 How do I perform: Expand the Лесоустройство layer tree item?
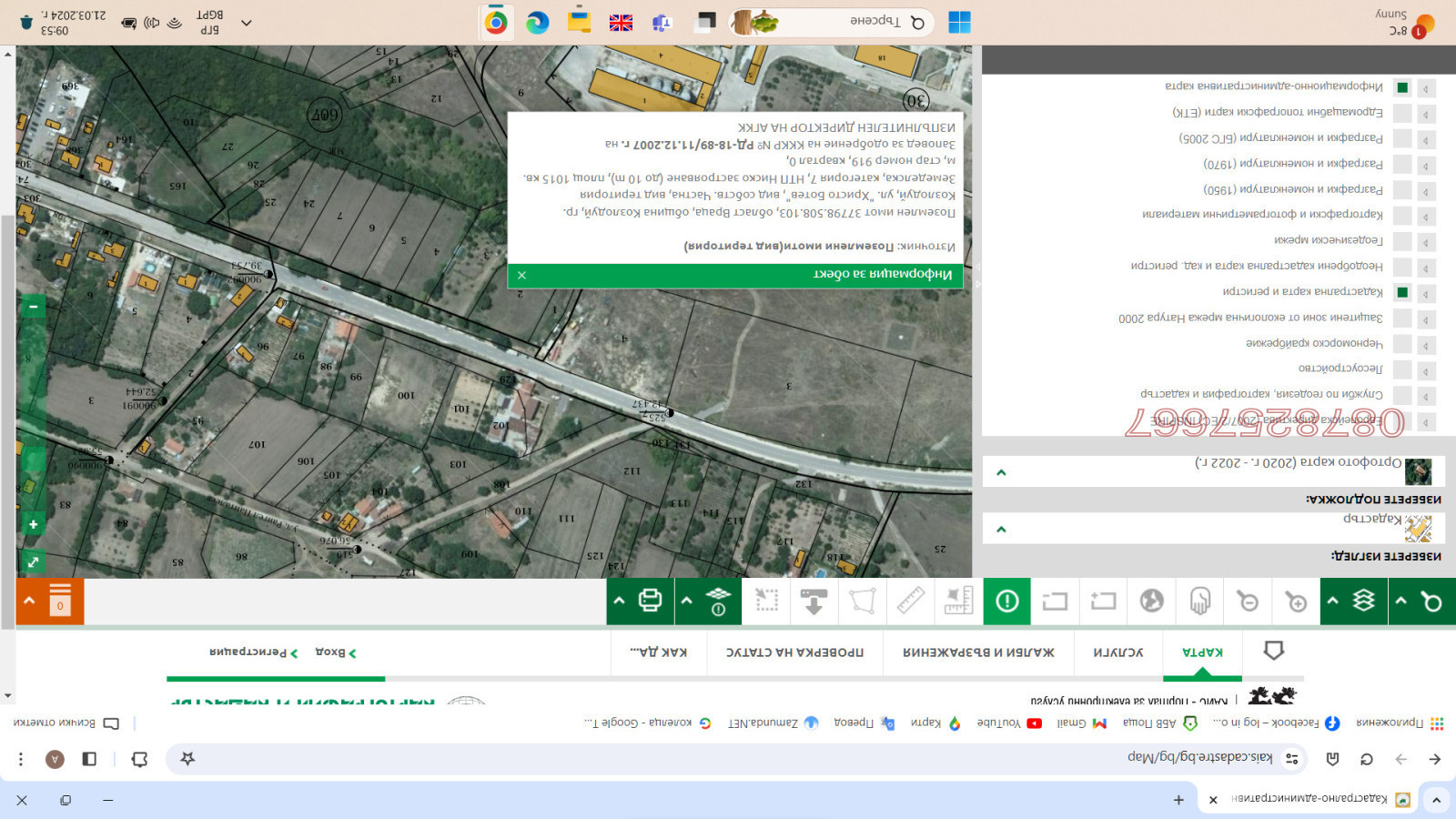click(x=1424, y=371)
